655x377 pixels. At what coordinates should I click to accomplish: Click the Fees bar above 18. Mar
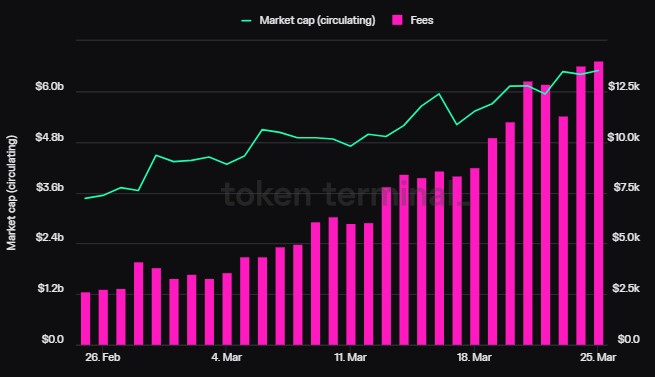pyautogui.click(x=475, y=257)
